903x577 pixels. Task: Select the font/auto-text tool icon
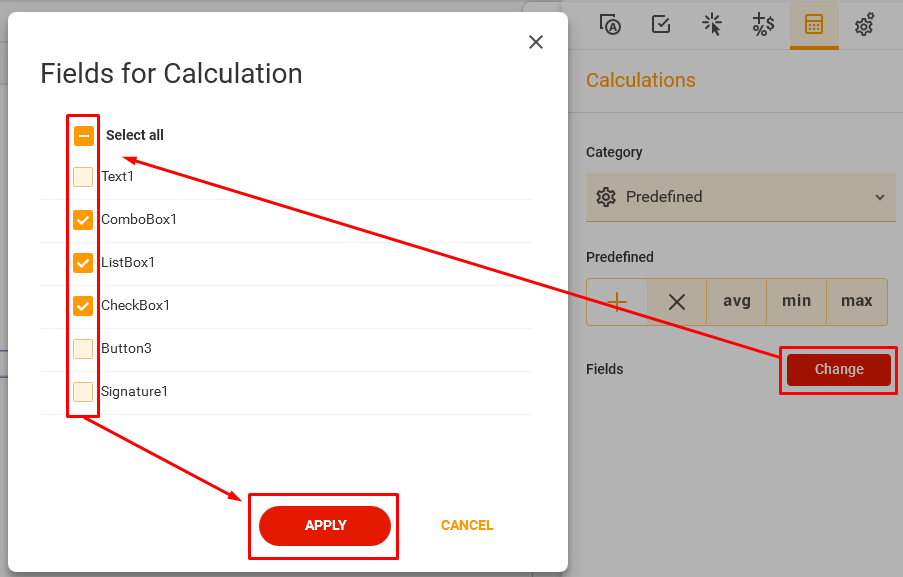click(610, 25)
